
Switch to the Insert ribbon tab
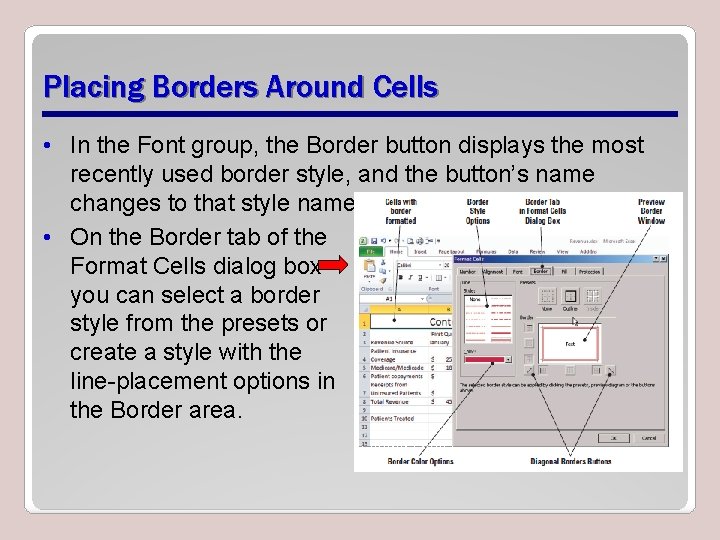pos(420,252)
